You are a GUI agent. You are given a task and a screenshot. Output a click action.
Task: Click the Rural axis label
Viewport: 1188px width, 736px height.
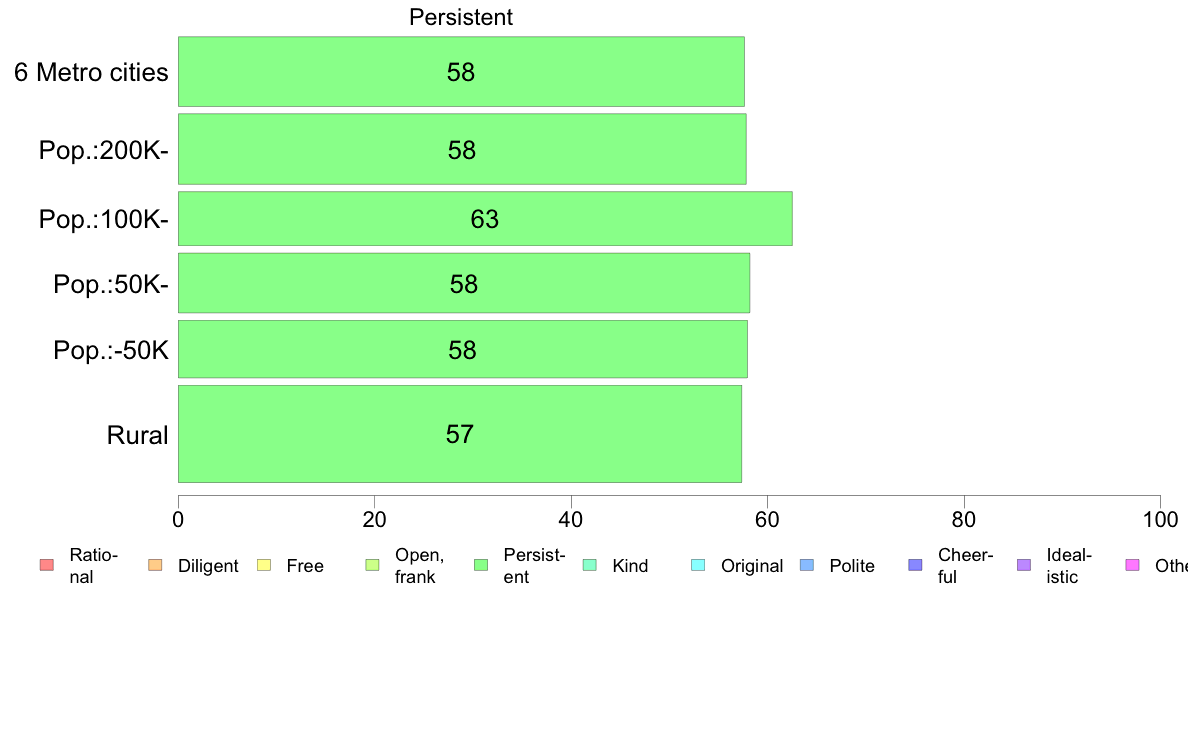click(x=137, y=435)
